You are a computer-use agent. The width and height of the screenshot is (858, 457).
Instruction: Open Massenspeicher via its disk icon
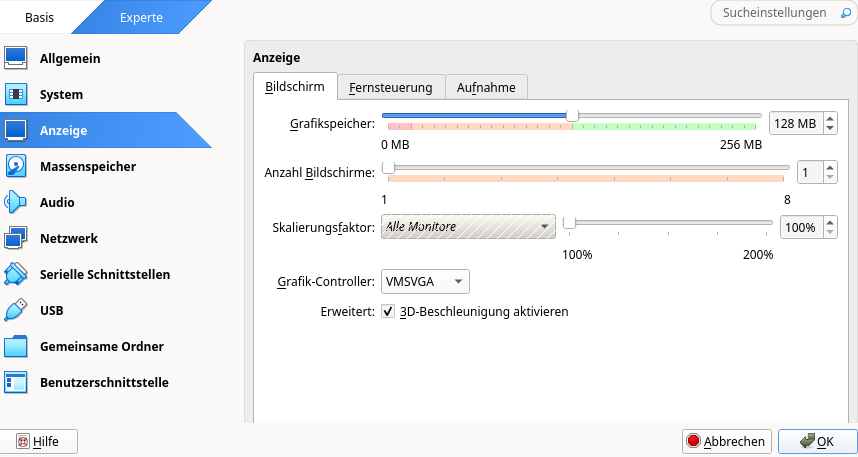coord(16,166)
